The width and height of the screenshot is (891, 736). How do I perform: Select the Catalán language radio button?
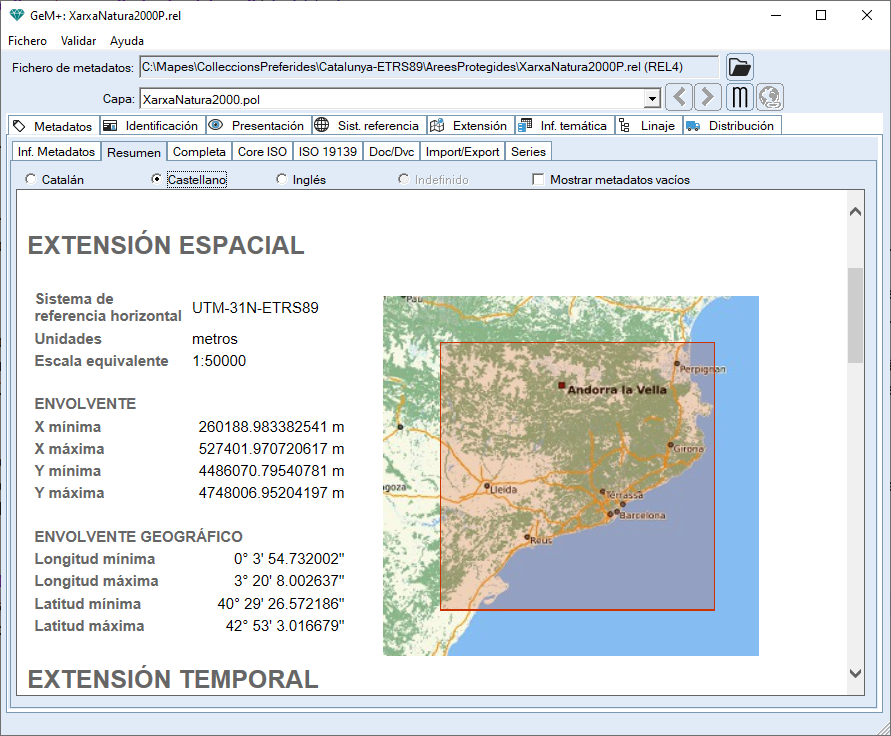31,180
